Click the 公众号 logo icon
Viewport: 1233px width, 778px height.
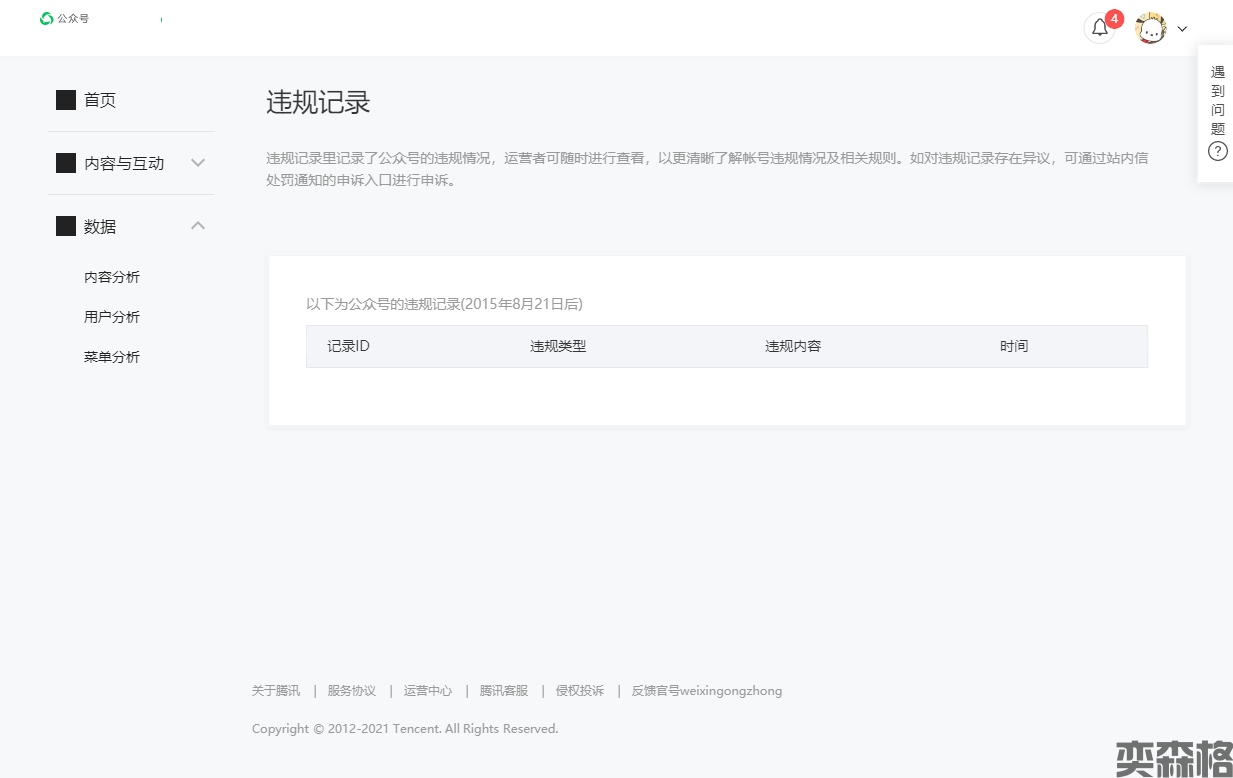click(46, 18)
